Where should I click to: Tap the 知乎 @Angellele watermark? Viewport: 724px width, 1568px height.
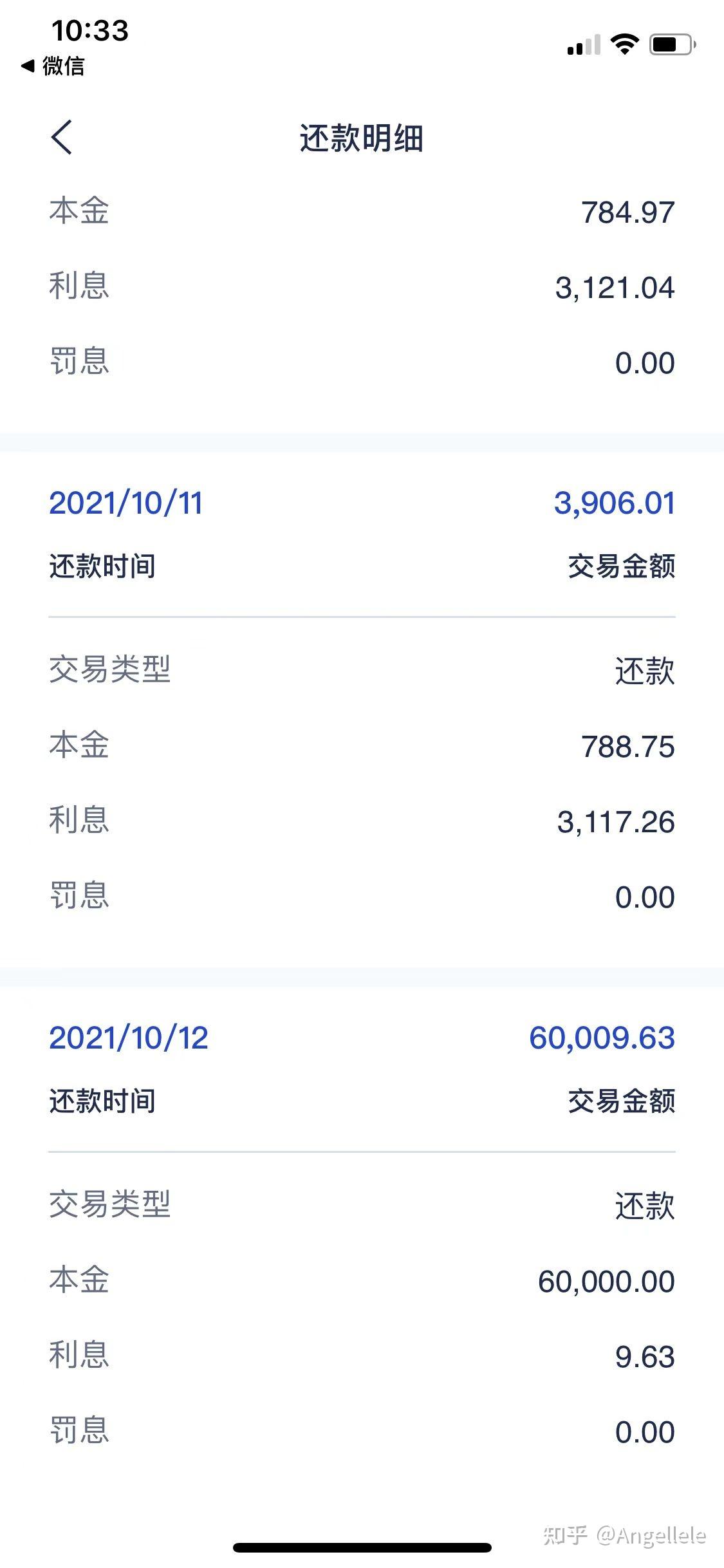pyautogui.click(x=624, y=1535)
